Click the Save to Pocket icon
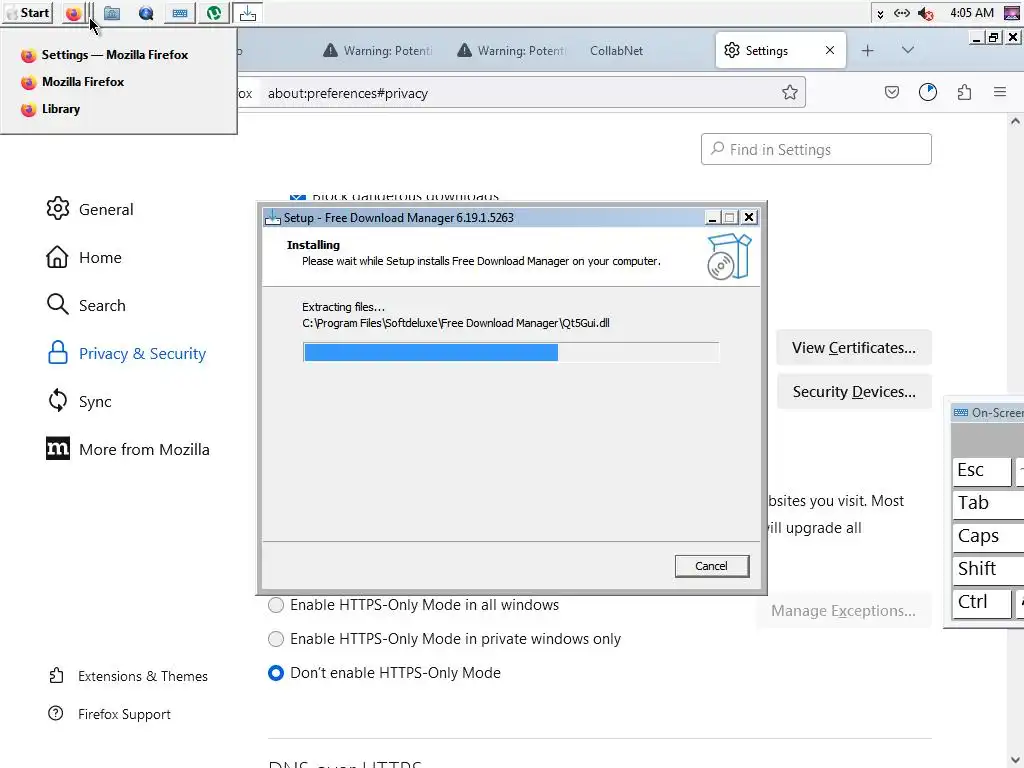The height and width of the screenshot is (768, 1024). 891,93
